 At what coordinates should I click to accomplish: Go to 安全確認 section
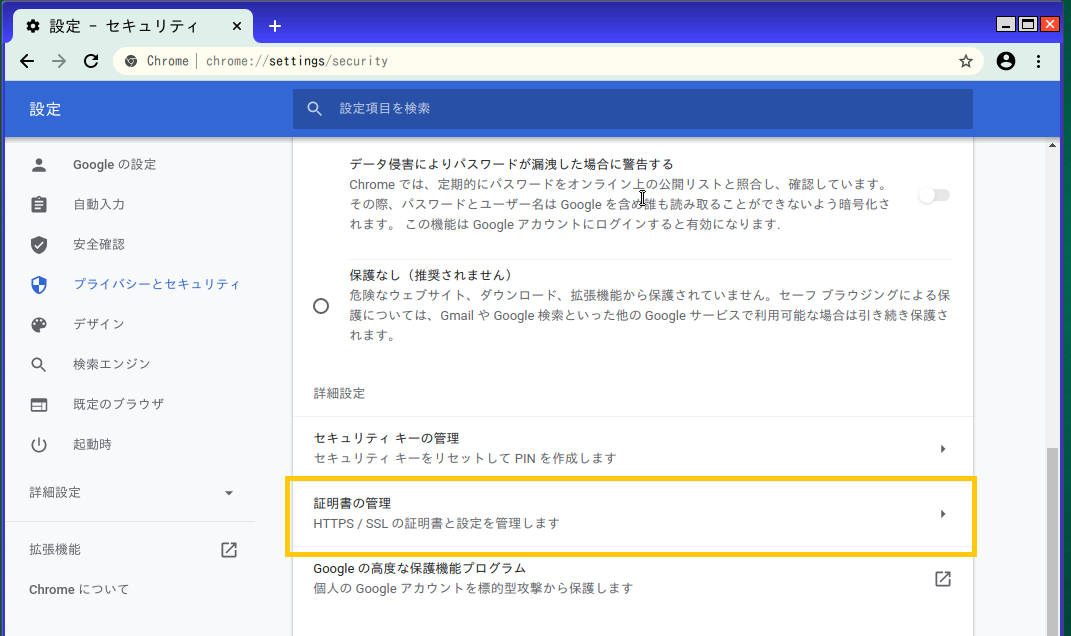point(99,245)
